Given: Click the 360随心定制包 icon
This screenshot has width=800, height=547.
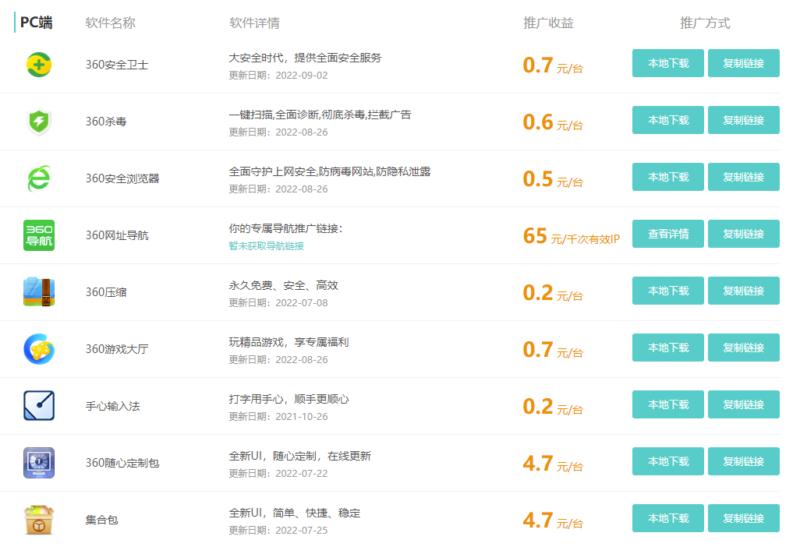Looking at the screenshot, I should (x=39, y=463).
